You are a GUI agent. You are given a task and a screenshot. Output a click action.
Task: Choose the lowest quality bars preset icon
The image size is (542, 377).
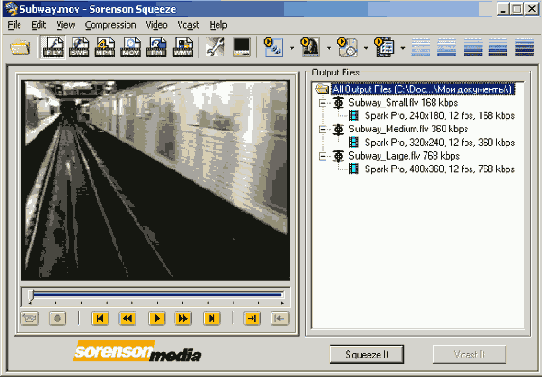pyautogui.click(x=421, y=47)
